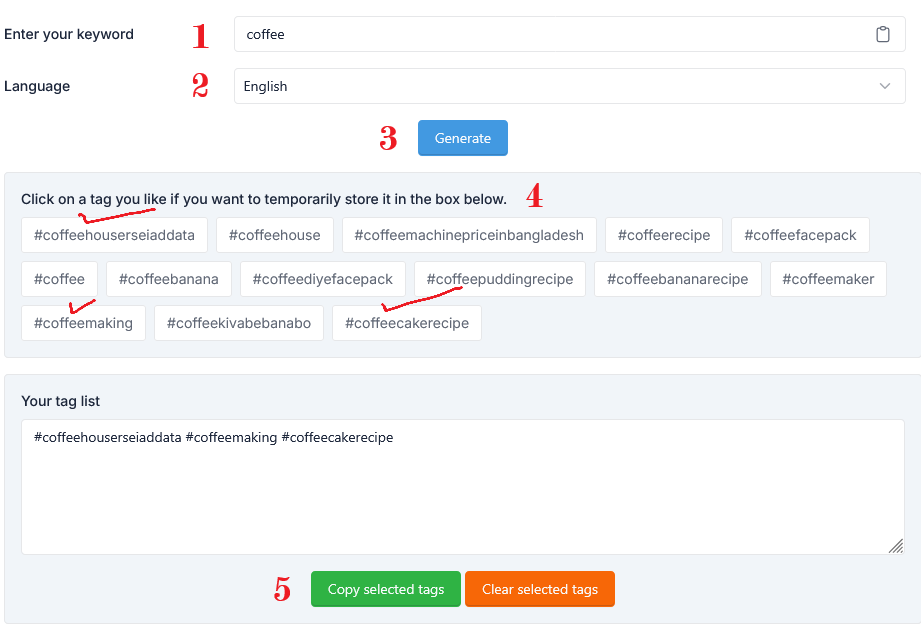
Task: Select the #coffeehouserseiaddata tag
Action: click(113, 235)
